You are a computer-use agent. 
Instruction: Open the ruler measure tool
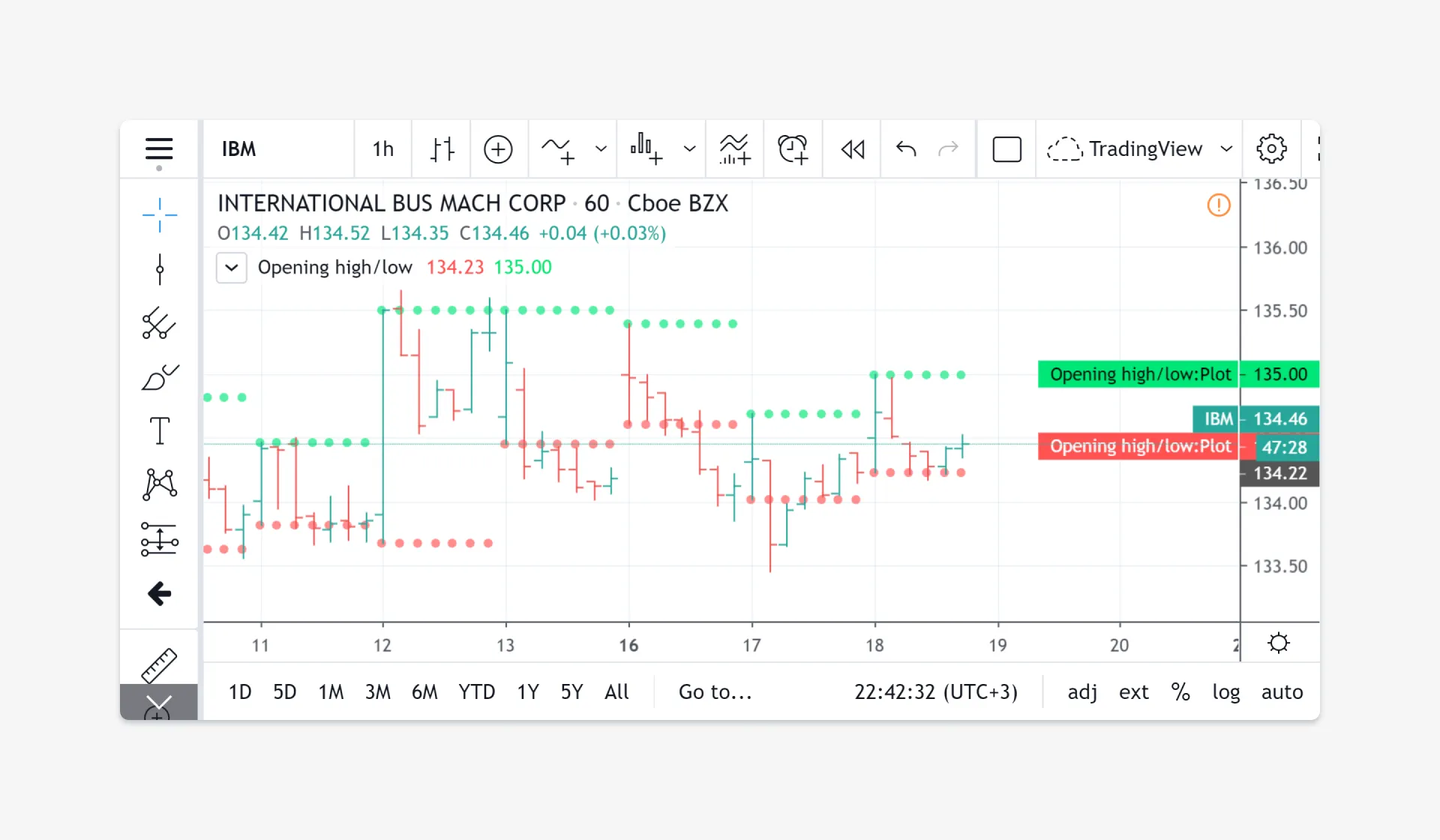coord(159,664)
